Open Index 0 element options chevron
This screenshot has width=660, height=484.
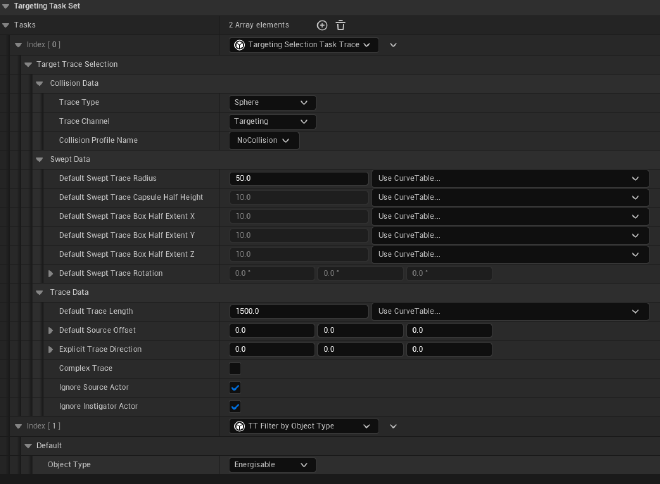pyautogui.click(x=393, y=45)
